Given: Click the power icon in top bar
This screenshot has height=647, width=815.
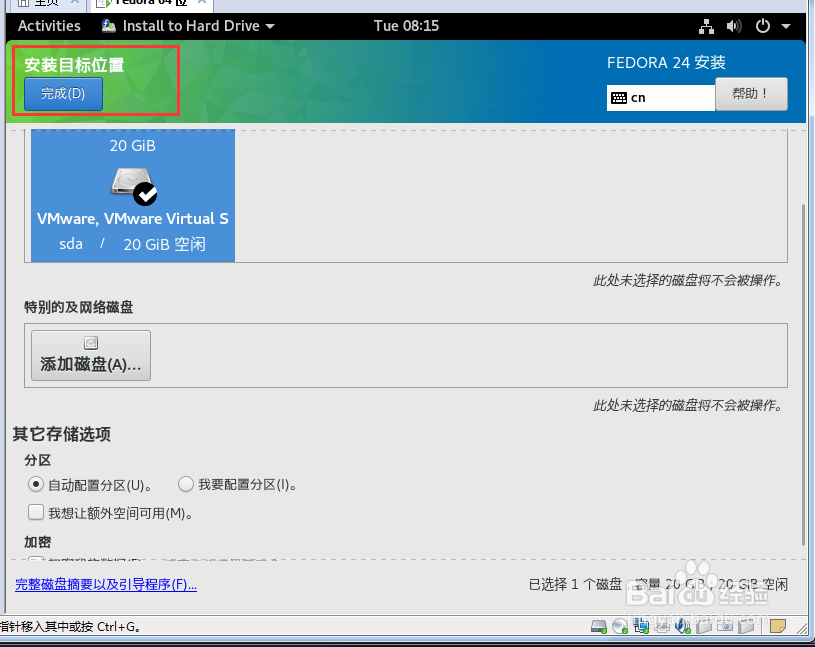Looking at the screenshot, I should pyautogui.click(x=763, y=26).
